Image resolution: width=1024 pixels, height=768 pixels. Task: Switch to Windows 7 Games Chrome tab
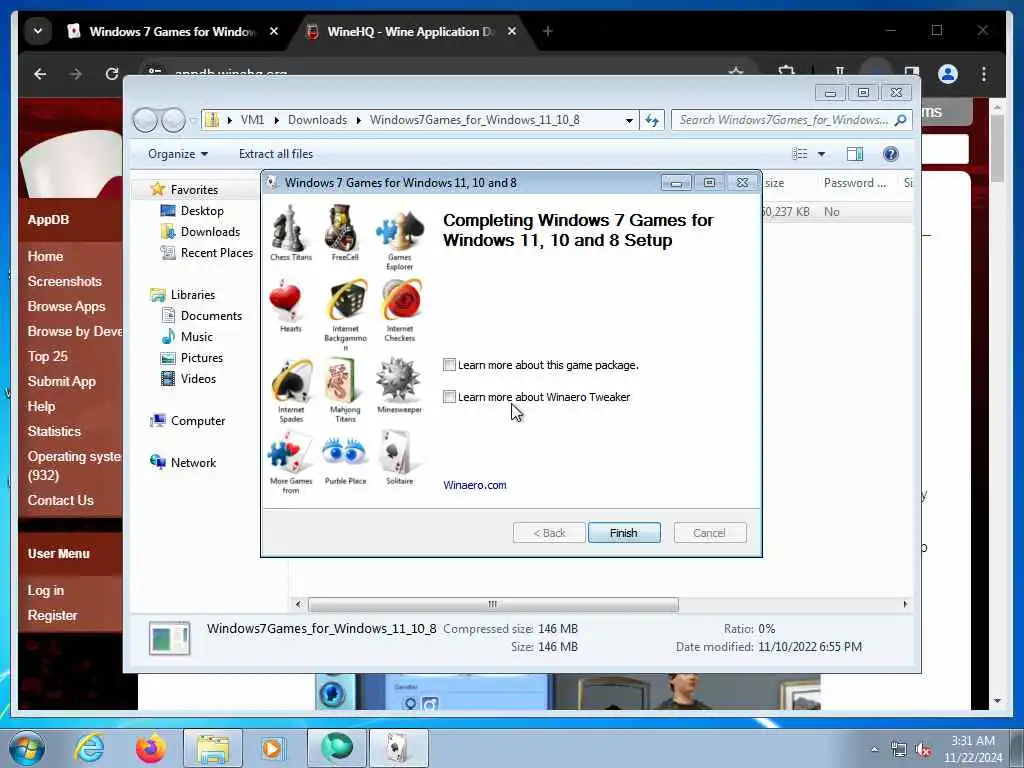[x=172, y=31]
